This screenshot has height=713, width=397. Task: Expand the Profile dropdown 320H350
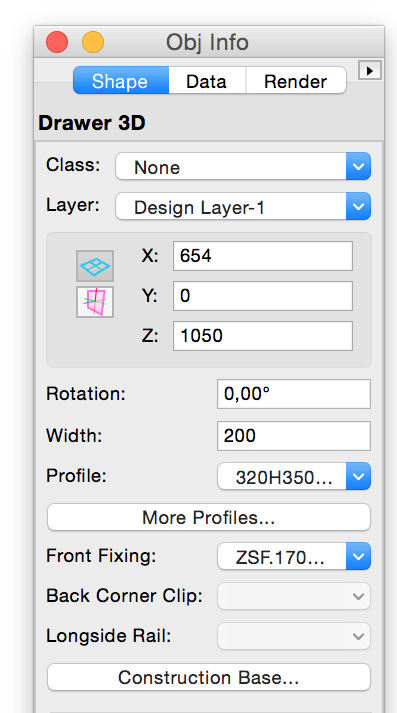pos(294,476)
